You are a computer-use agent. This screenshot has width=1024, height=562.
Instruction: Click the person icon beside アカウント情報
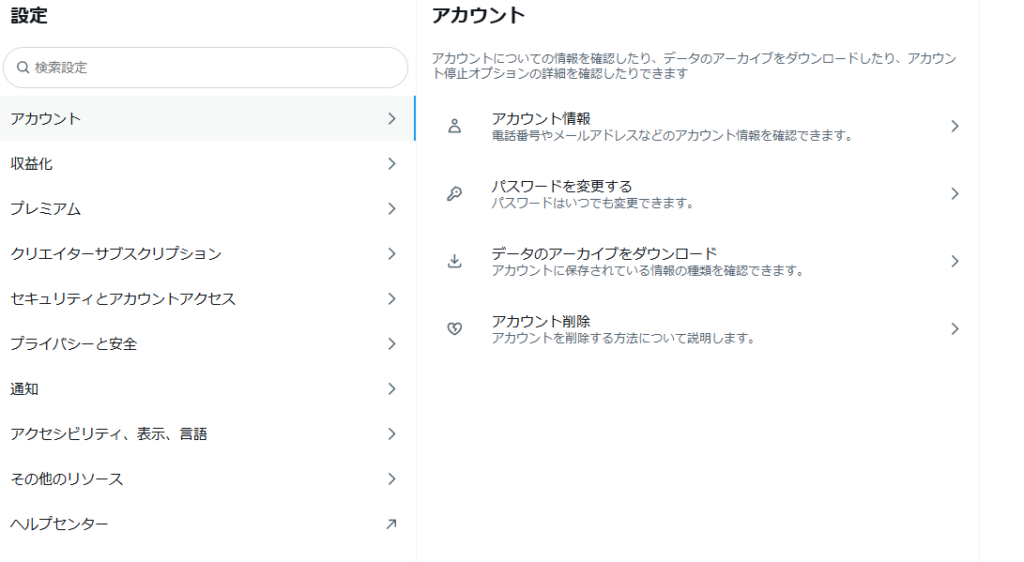454,126
